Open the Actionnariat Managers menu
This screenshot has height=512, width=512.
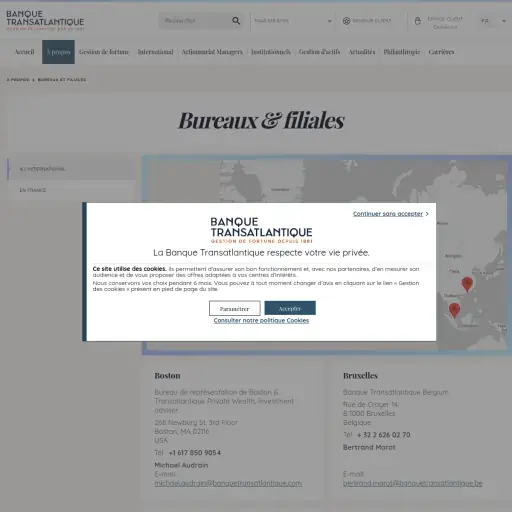pos(212,52)
